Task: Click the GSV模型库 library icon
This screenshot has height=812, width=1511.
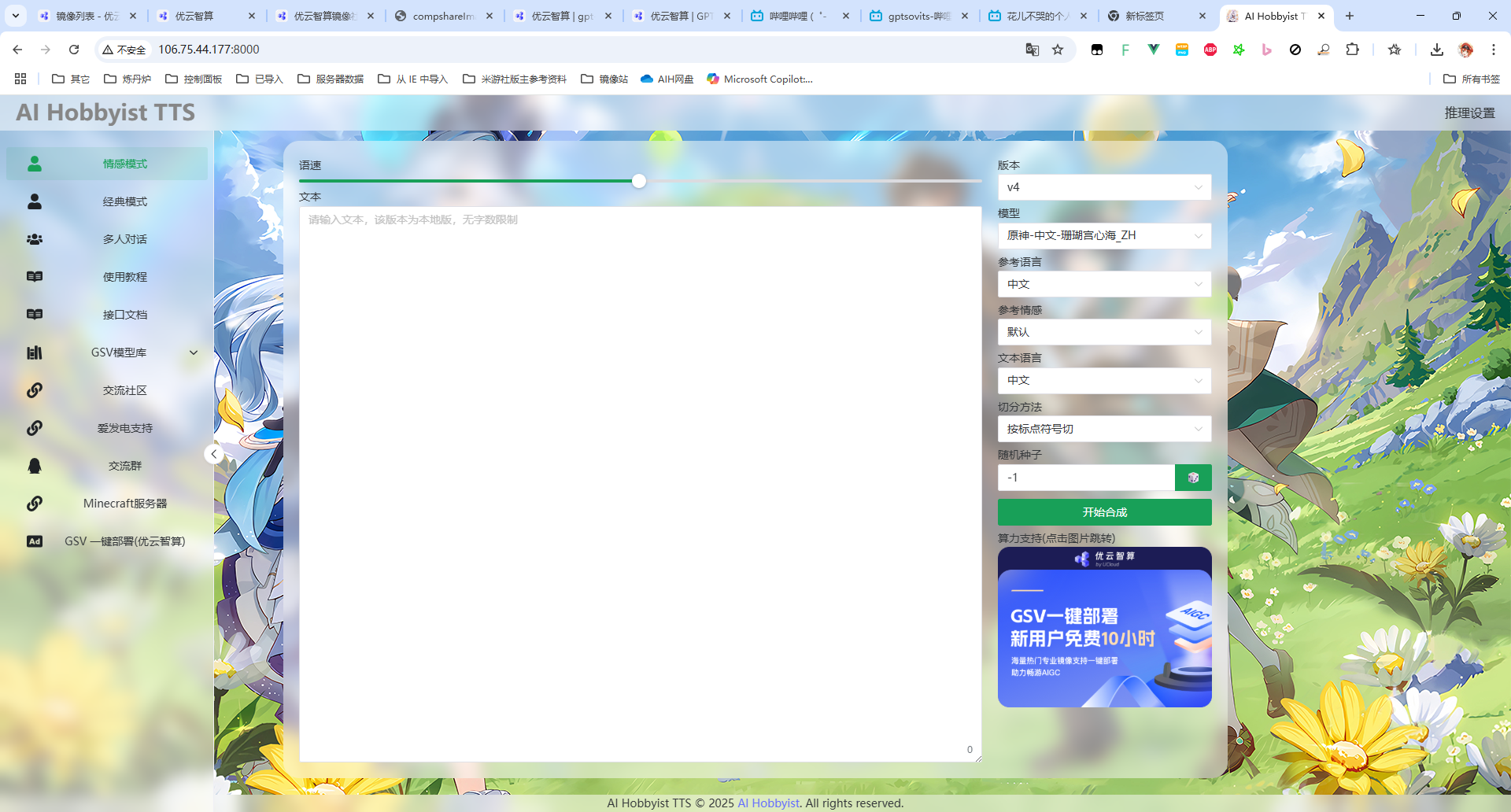Action: pos(35,352)
